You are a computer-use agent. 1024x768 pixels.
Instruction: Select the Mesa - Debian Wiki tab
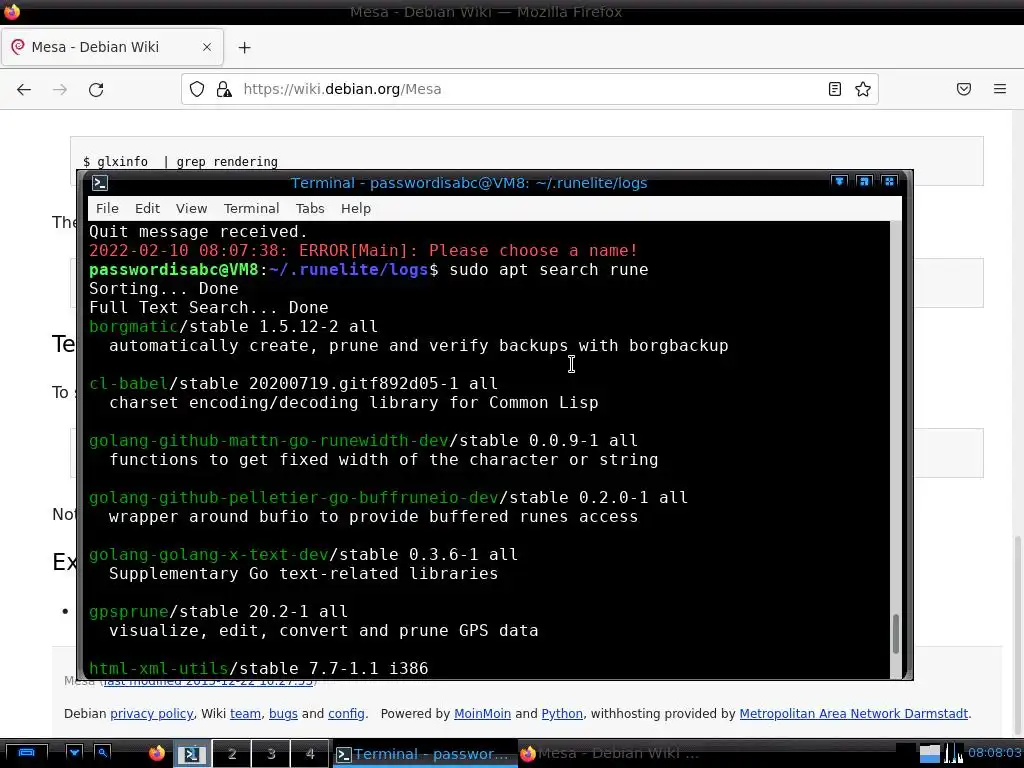point(112,47)
